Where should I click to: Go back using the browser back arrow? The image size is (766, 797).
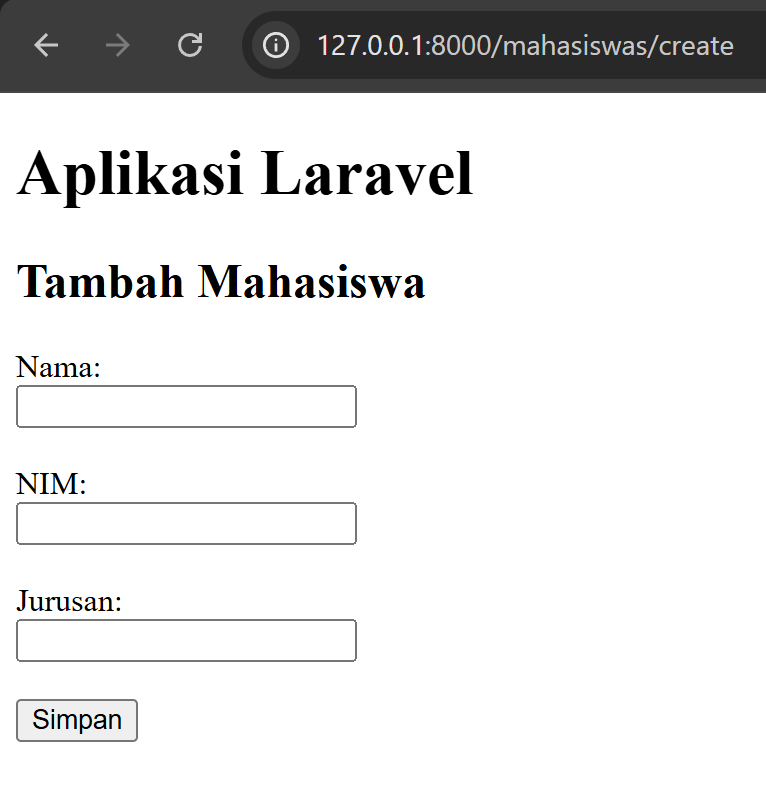[x=46, y=45]
